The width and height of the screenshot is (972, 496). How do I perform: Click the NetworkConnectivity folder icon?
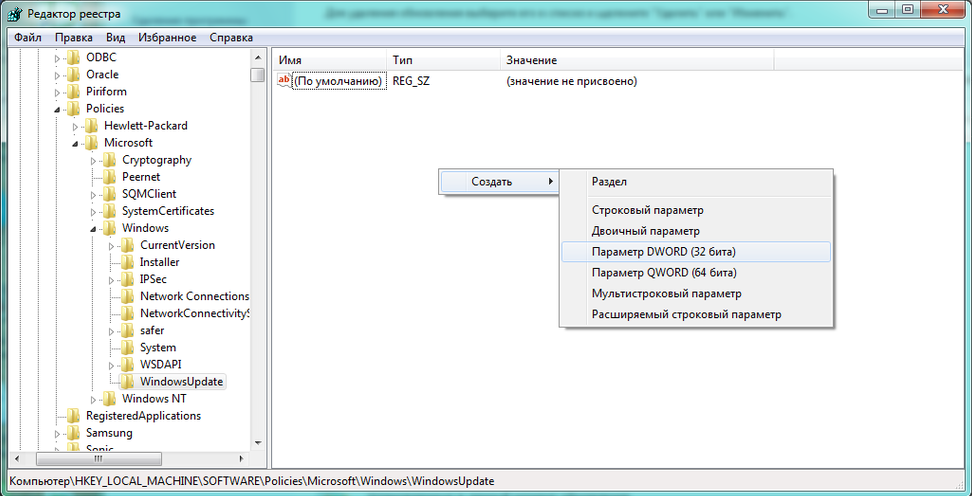128,313
